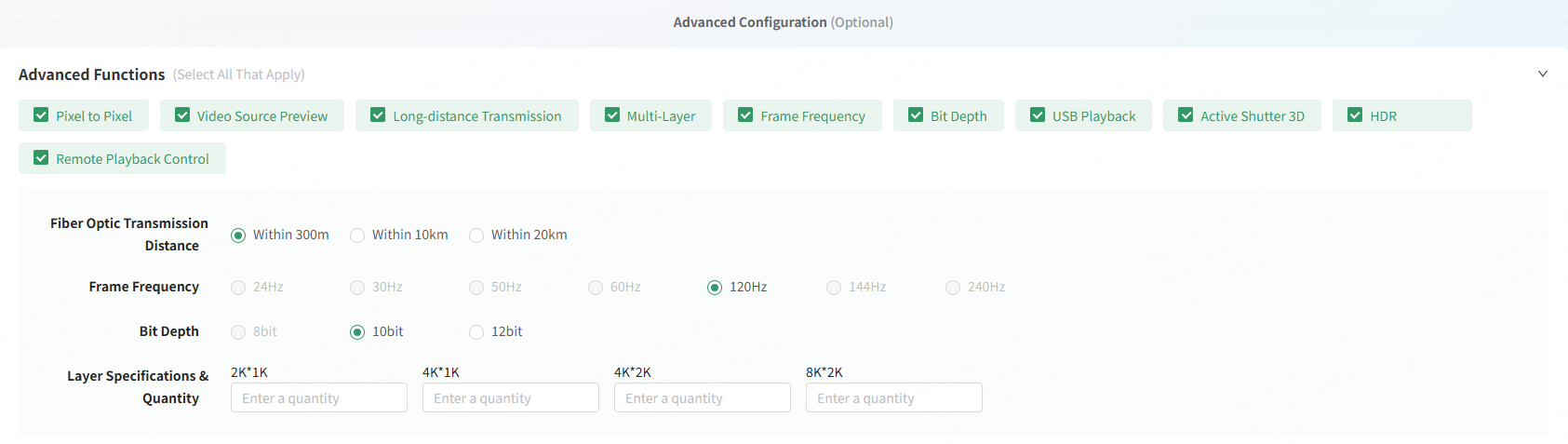Click the 8K*2K quantity field

point(893,398)
